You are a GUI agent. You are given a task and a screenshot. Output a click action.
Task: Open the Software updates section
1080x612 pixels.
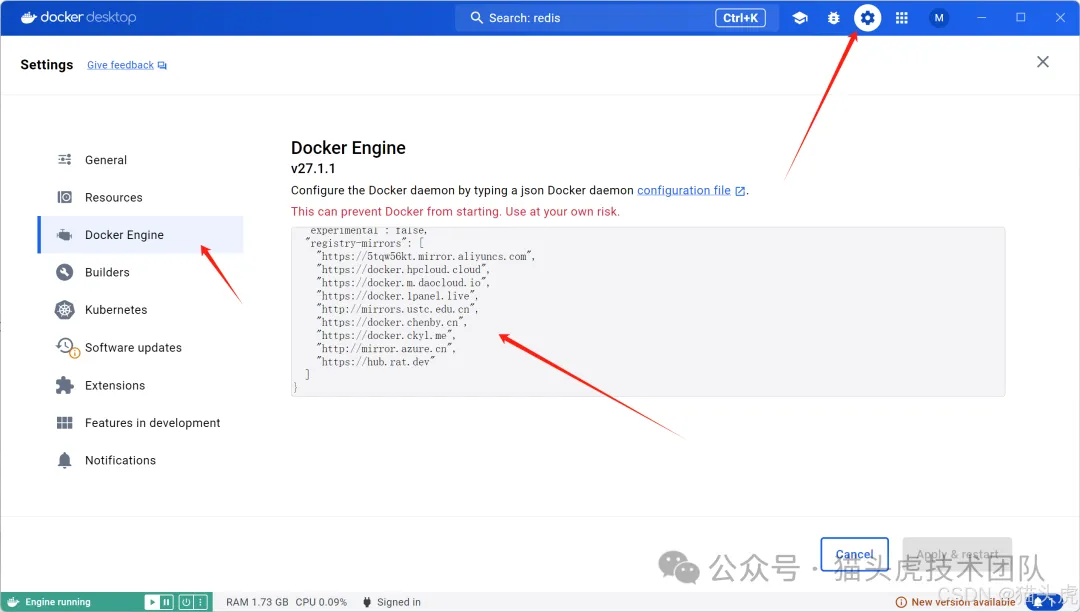click(x=141, y=348)
